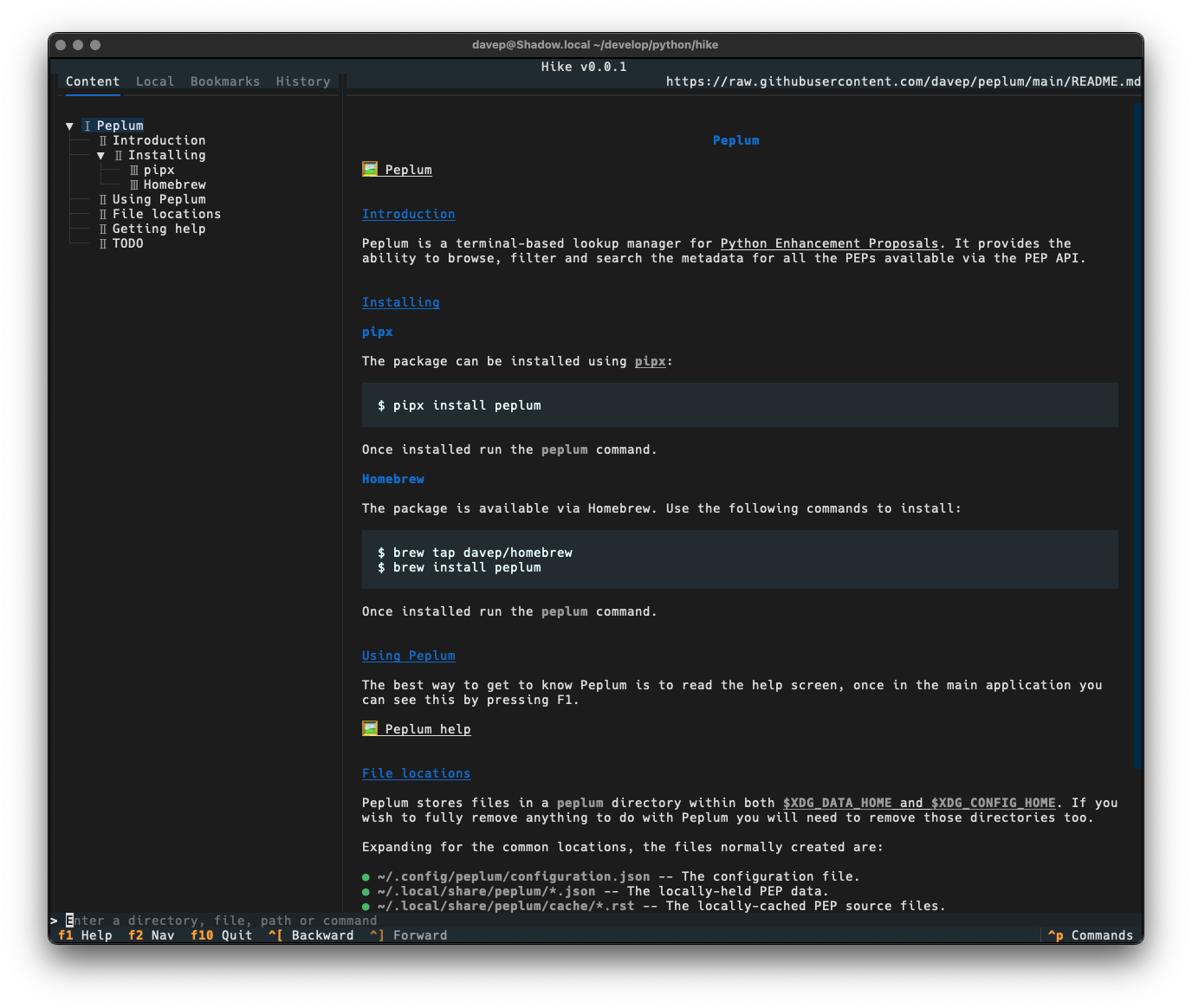Open the Python Enhancement Proposals link
Image resolution: width=1192 pixels, height=1008 pixels.
(829, 243)
